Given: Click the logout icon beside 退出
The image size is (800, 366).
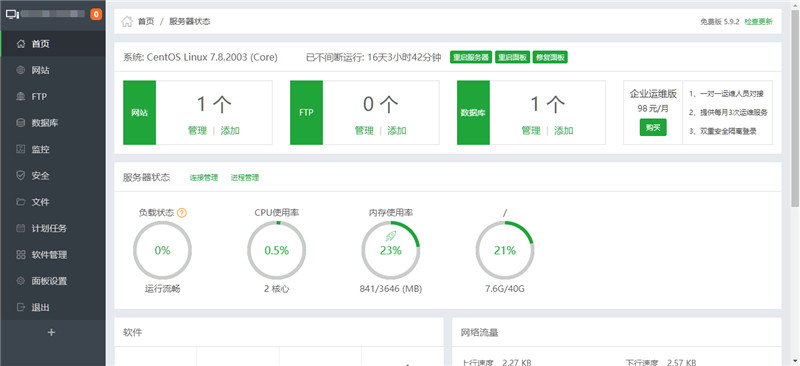Looking at the screenshot, I should click(20, 307).
